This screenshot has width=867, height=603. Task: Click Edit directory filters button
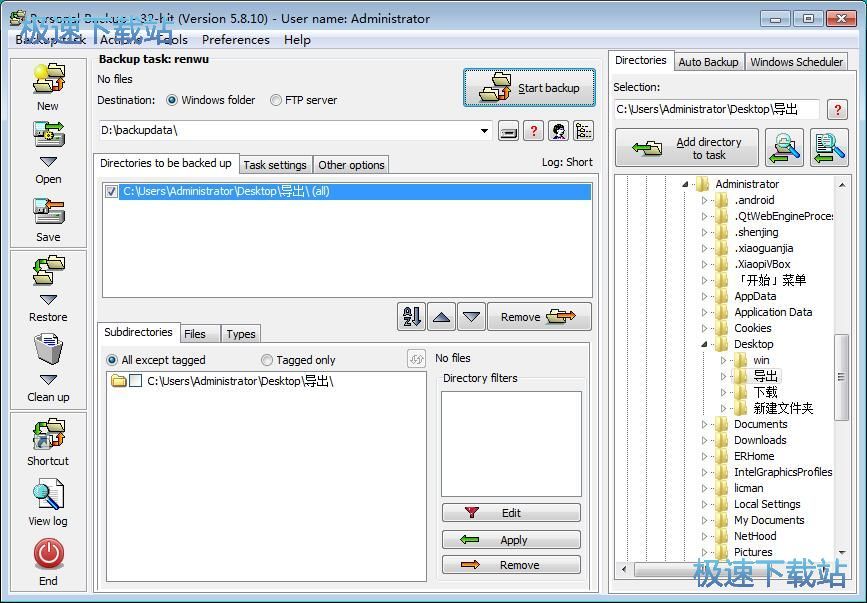point(511,512)
